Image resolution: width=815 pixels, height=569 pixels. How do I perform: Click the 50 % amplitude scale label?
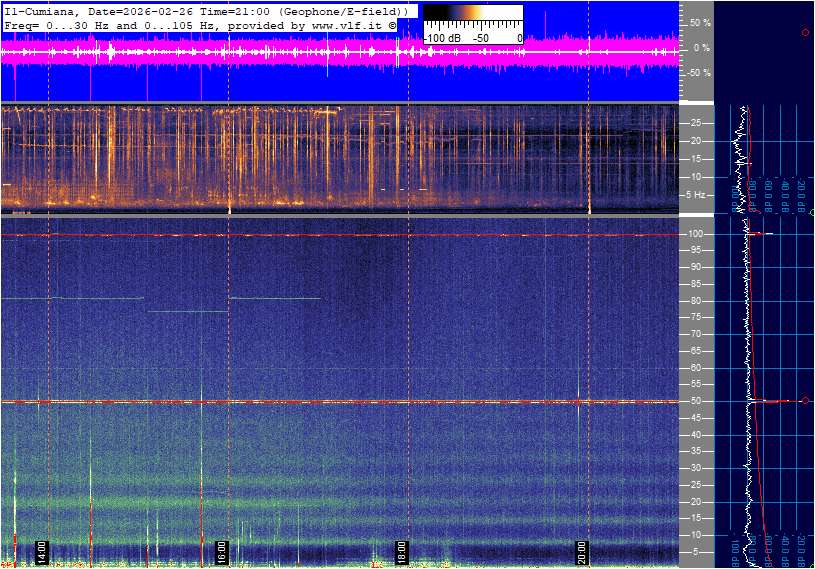point(700,22)
